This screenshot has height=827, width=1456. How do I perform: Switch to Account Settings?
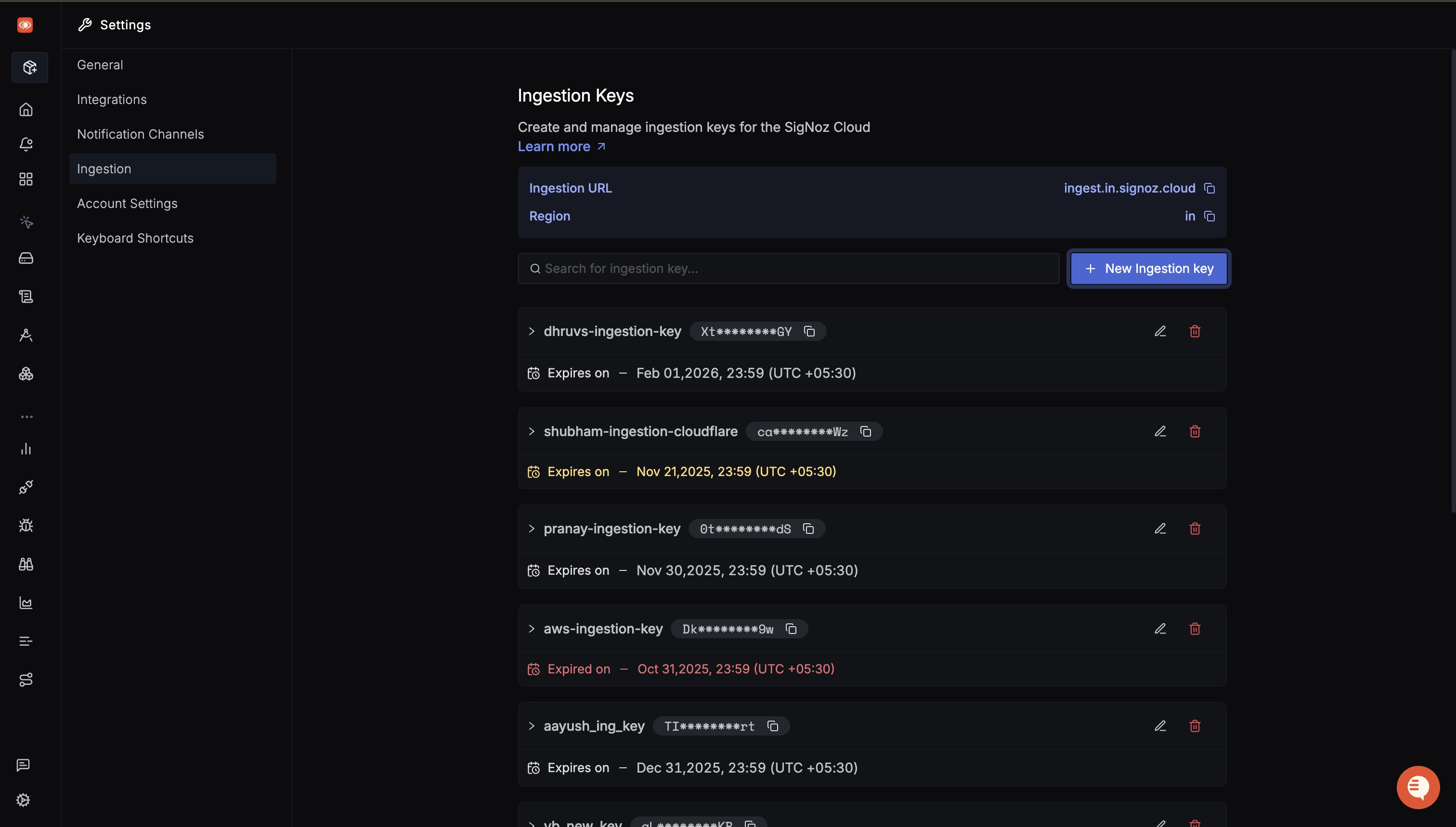pos(127,203)
